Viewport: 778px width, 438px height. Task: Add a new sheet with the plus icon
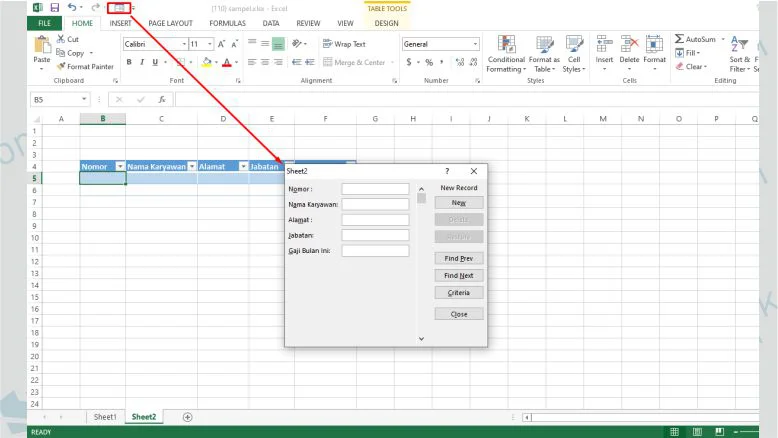187,417
